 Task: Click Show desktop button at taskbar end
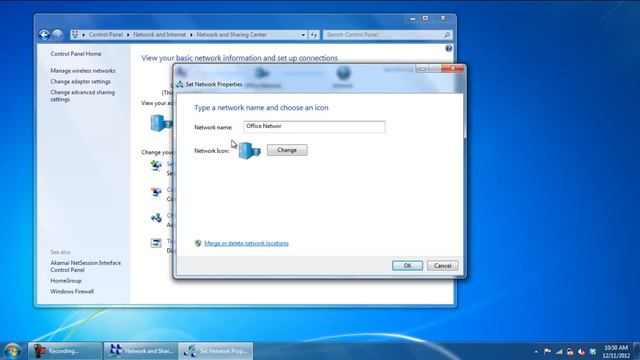point(637,351)
